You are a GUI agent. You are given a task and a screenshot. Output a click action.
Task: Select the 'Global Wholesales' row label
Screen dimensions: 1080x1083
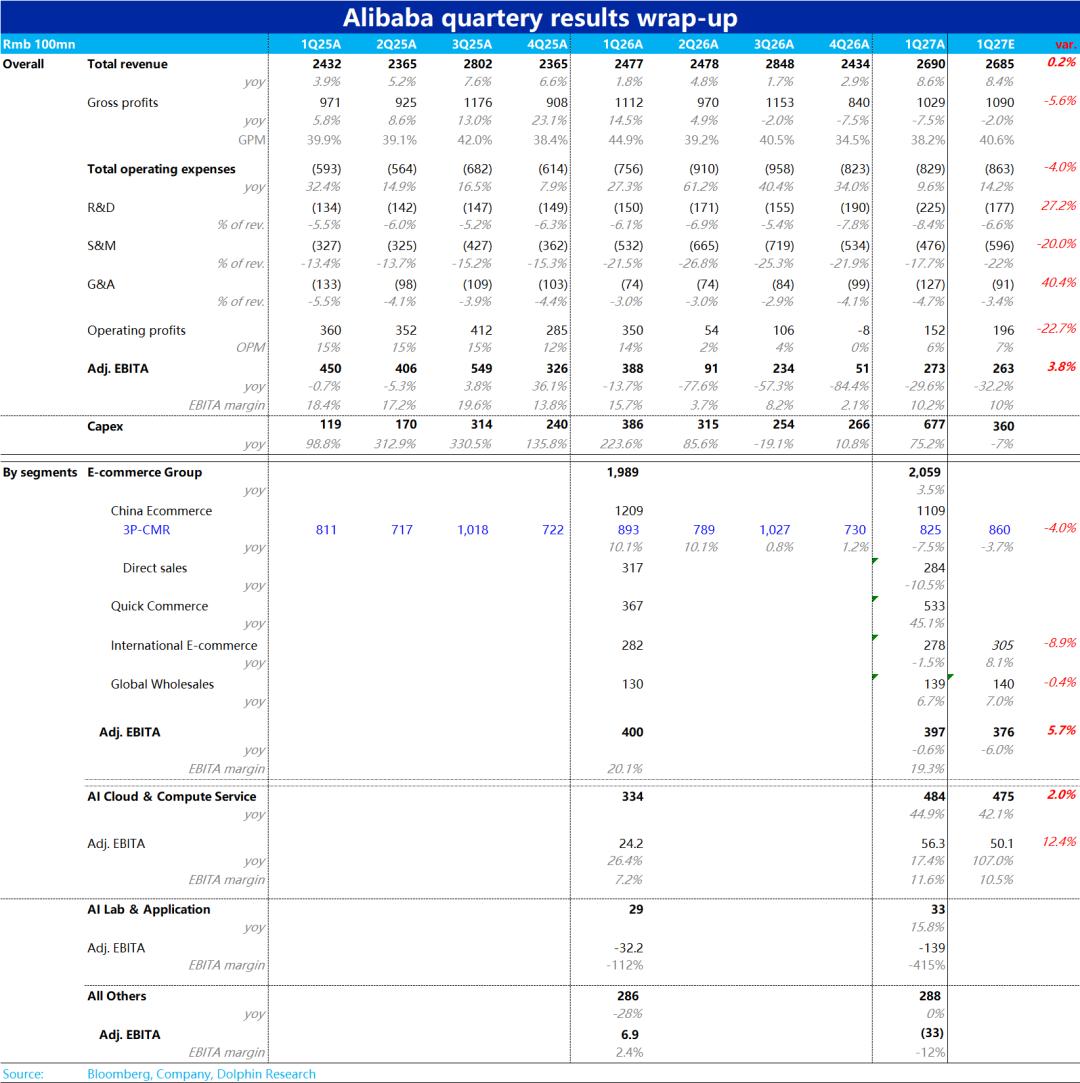(x=162, y=684)
